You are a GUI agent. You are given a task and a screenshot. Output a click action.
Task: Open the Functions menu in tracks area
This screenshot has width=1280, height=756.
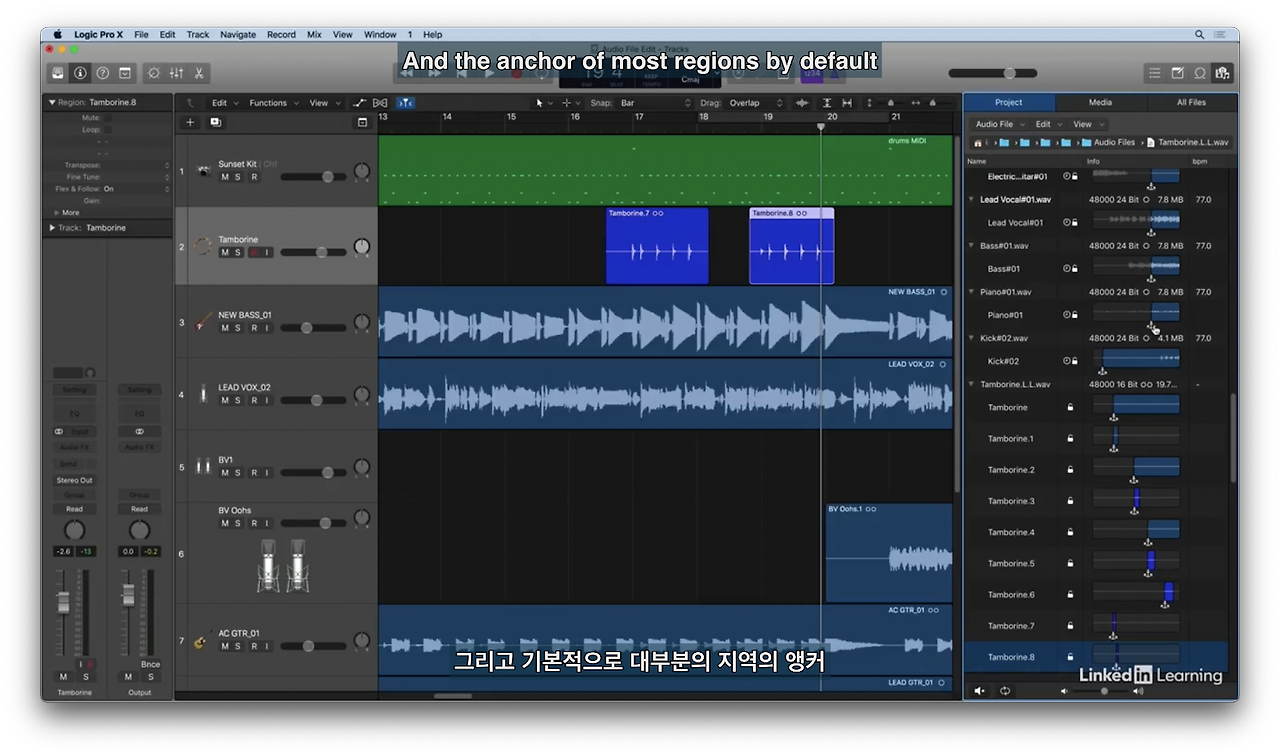(x=272, y=103)
